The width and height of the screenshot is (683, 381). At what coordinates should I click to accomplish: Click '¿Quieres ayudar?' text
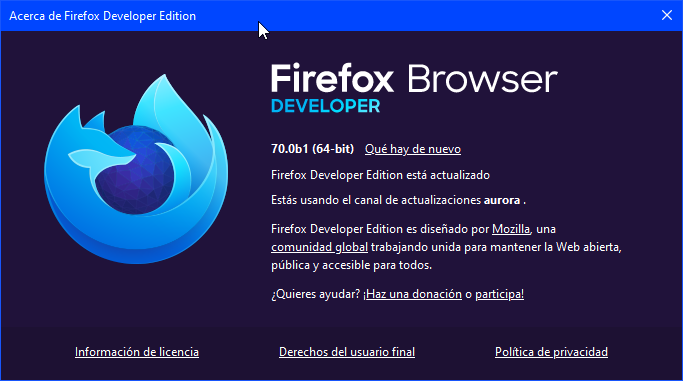[315, 294]
